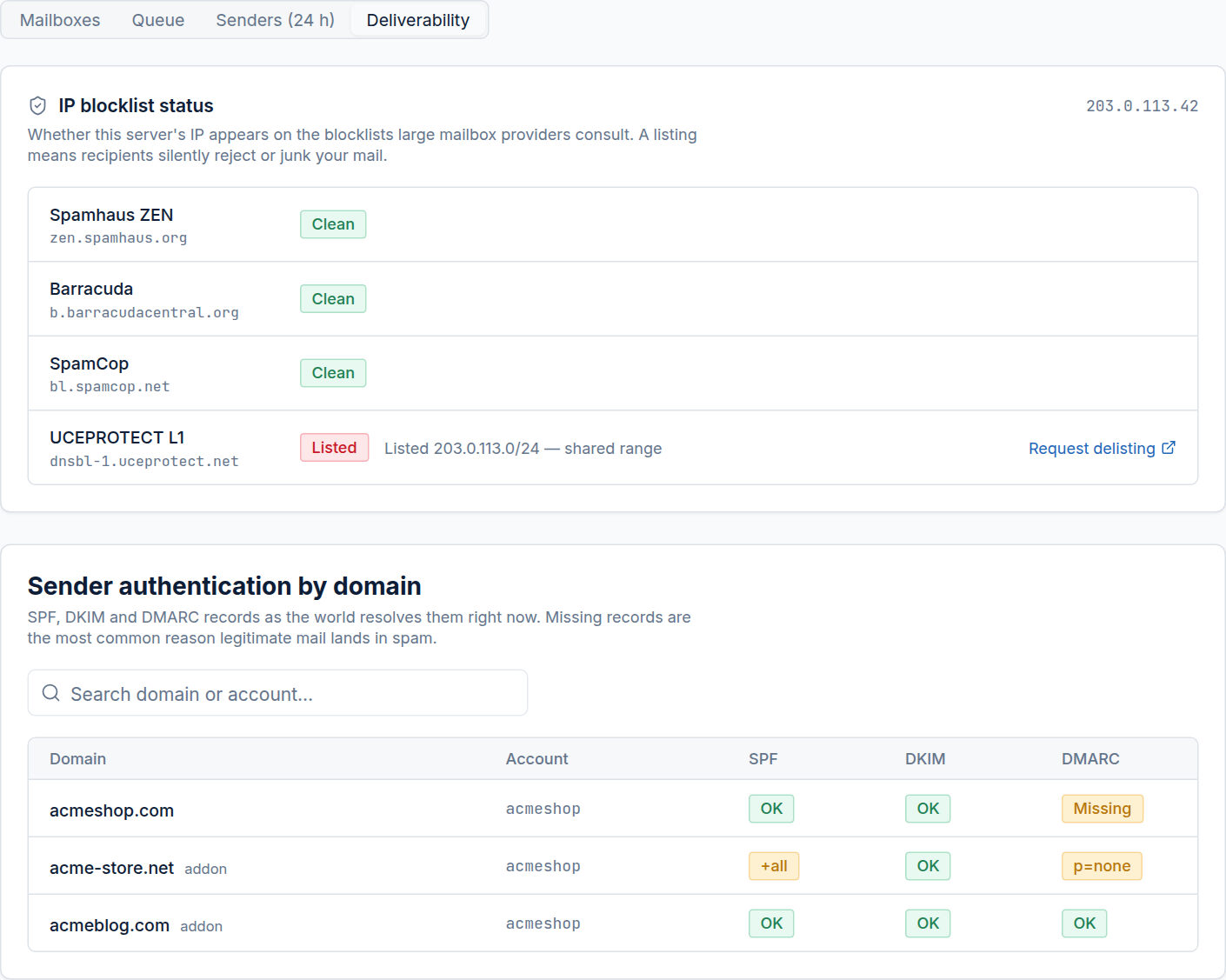Focus the Search domain or account field

tap(277, 693)
